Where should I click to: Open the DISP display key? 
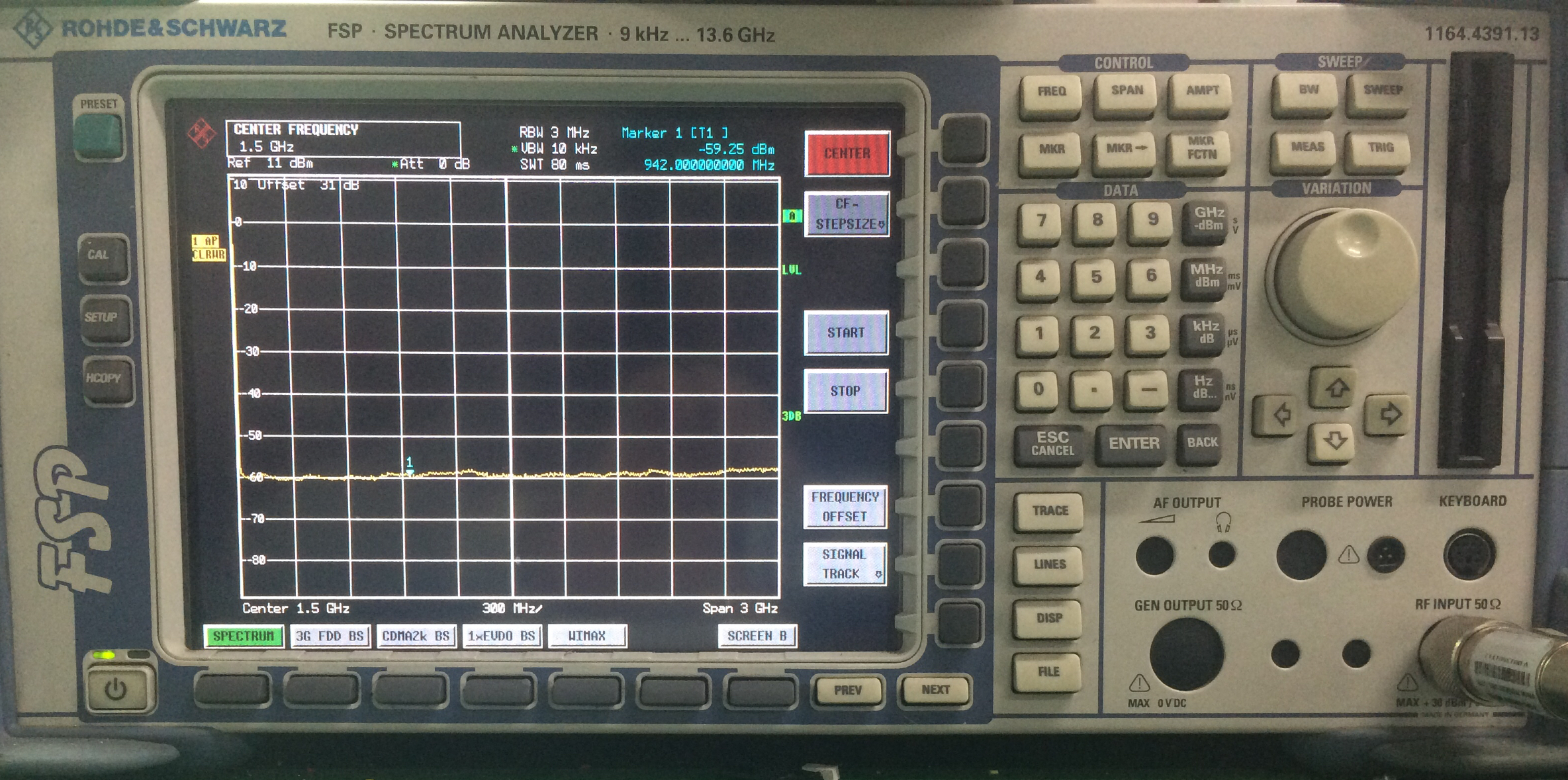[x=1048, y=619]
